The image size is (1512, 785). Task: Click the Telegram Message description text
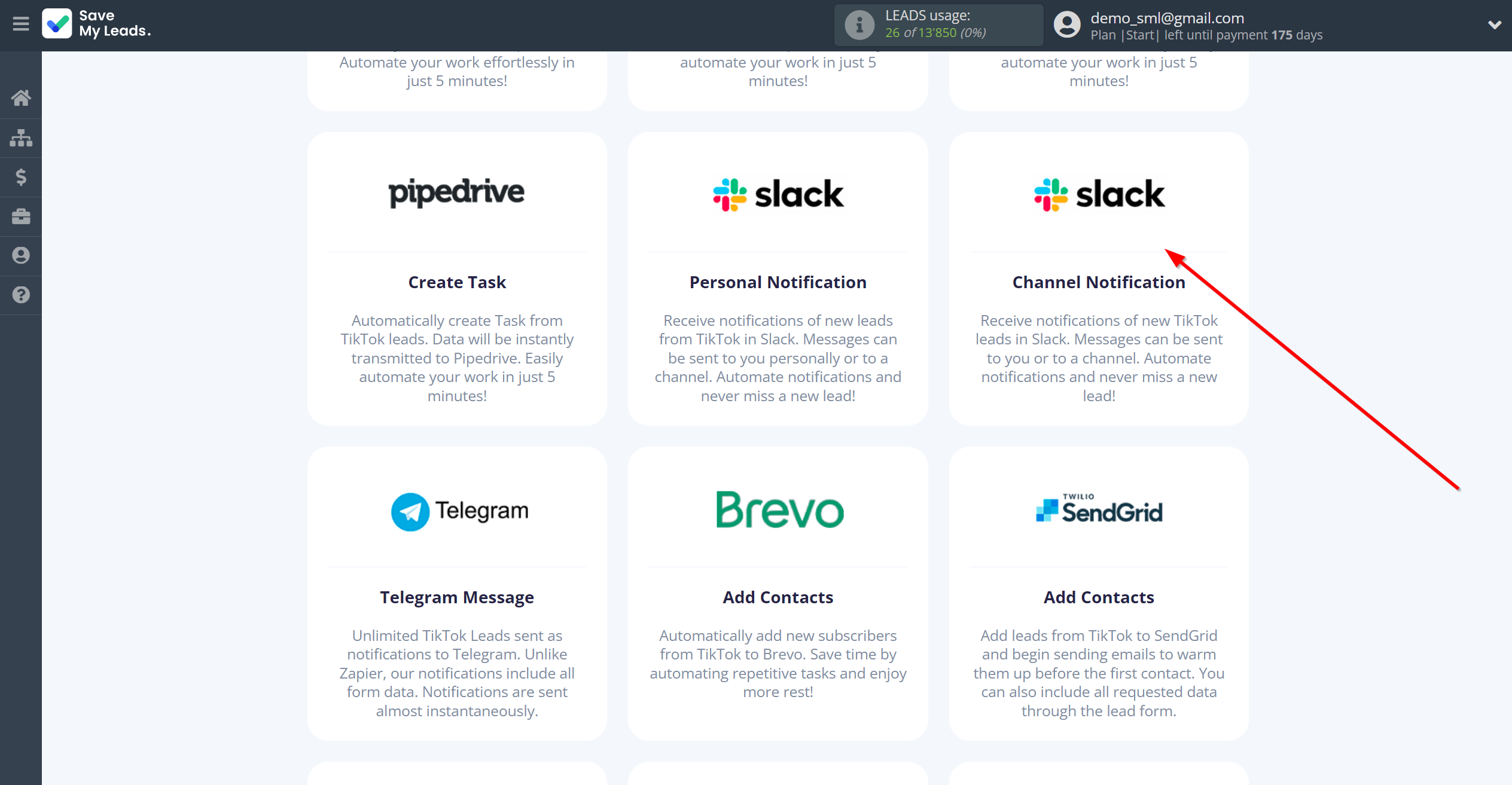click(457, 673)
